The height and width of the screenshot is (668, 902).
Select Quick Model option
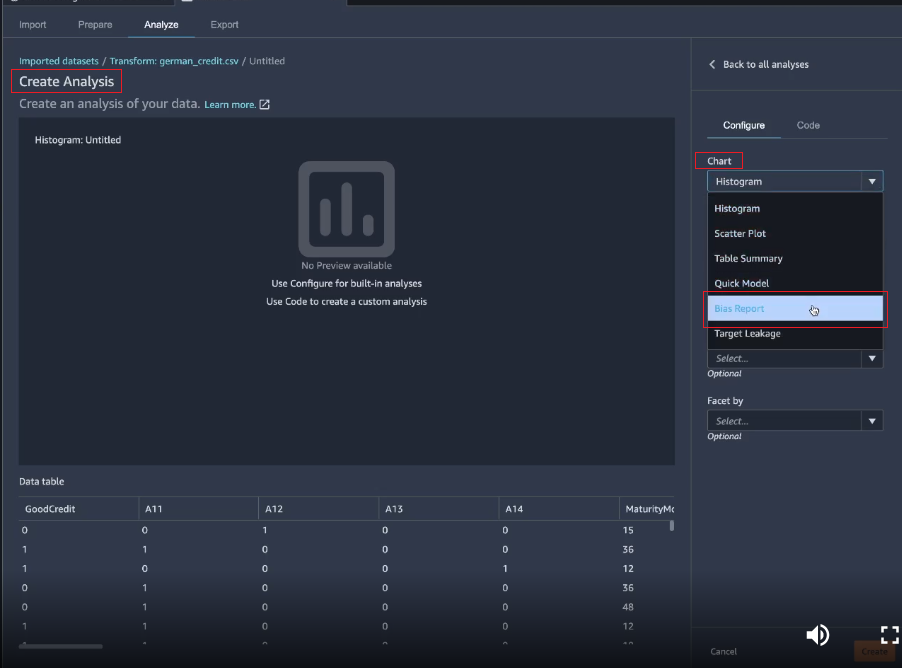coord(742,283)
